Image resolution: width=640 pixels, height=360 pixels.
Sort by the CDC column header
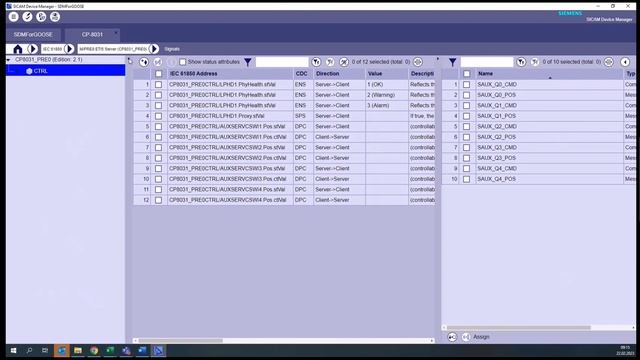tap(303, 74)
